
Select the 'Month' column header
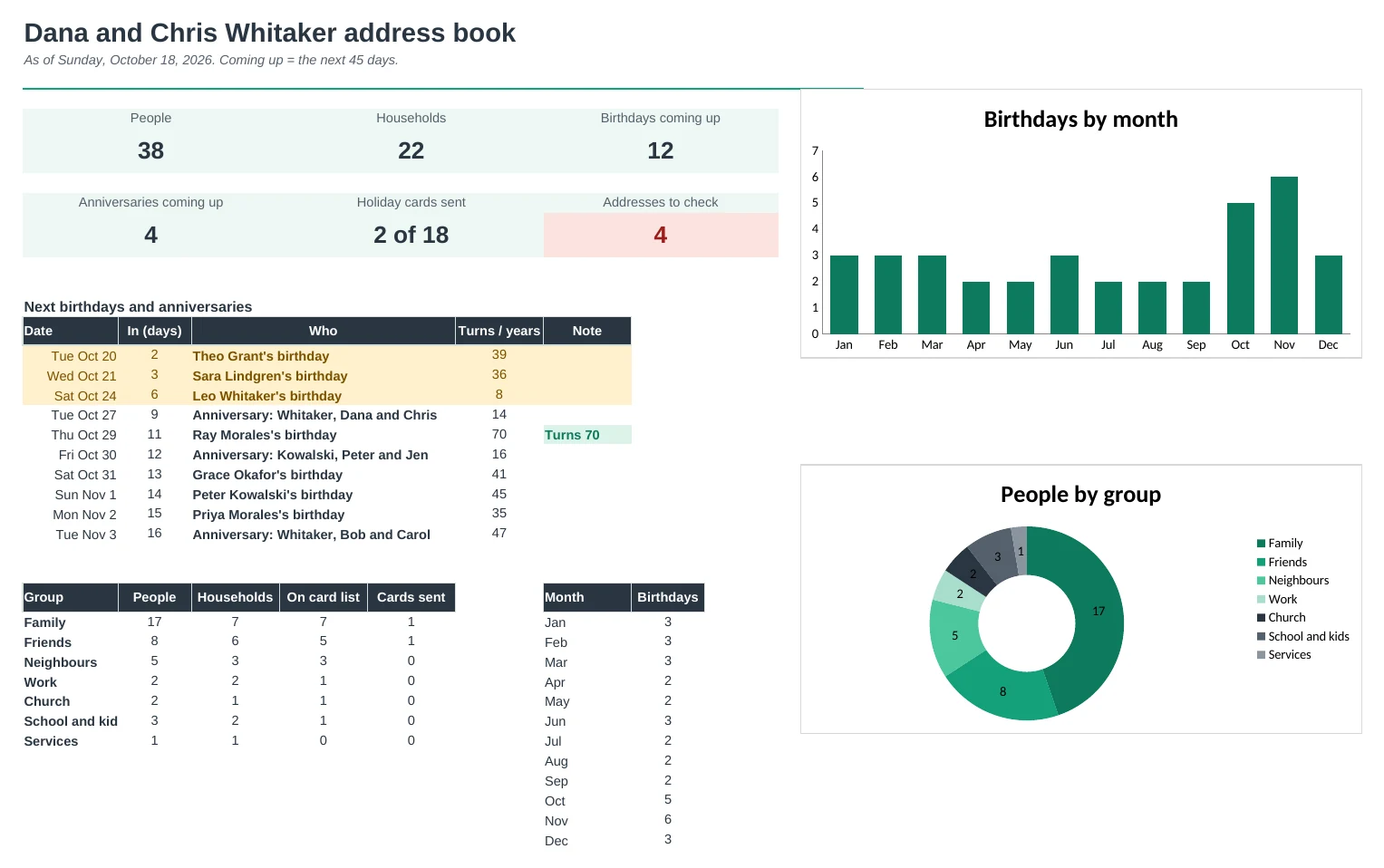click(x=587, y=597)
